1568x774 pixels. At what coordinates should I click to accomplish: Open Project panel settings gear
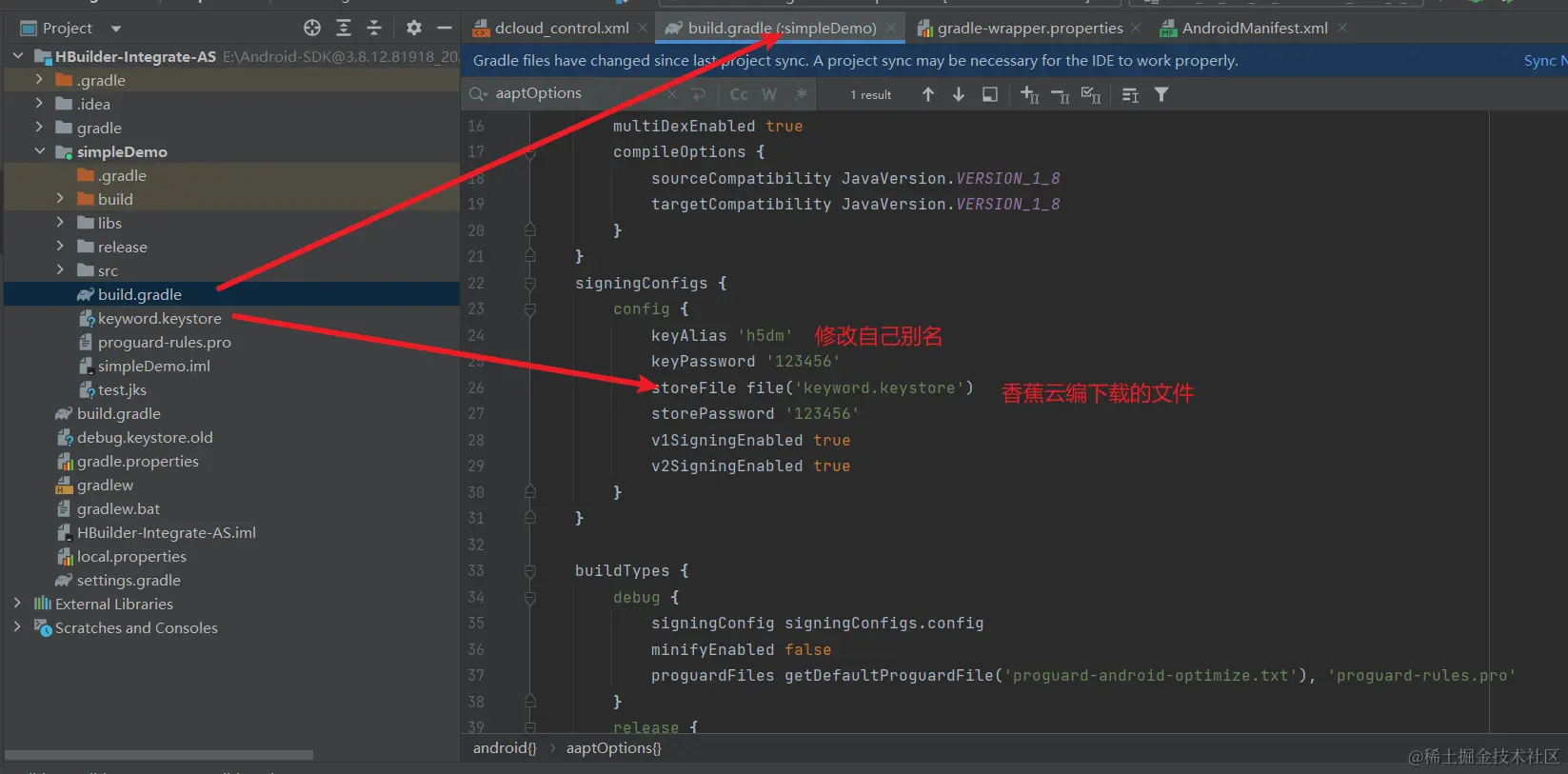pos(413,28)
